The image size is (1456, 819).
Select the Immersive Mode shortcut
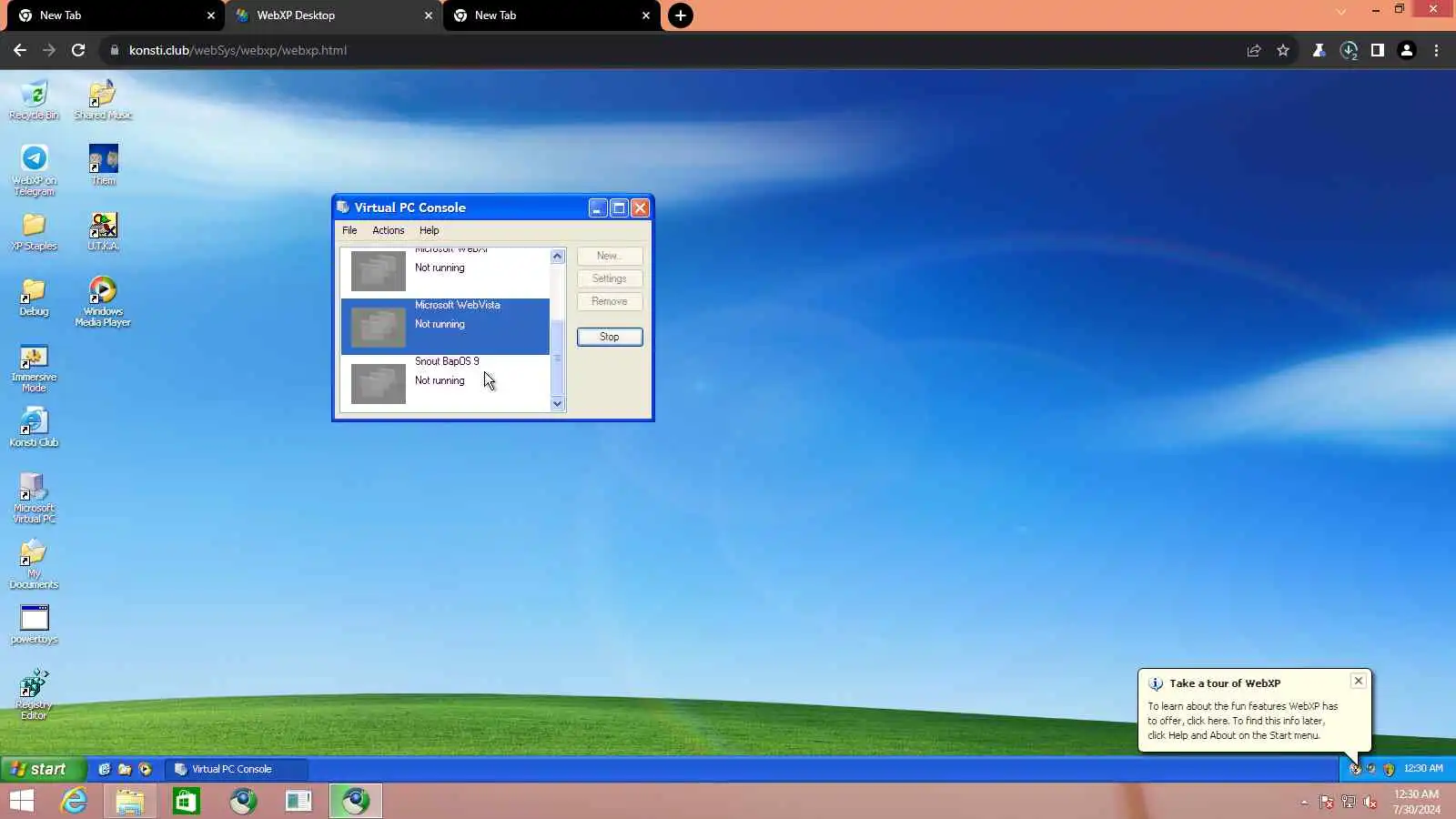coord(34,369)
